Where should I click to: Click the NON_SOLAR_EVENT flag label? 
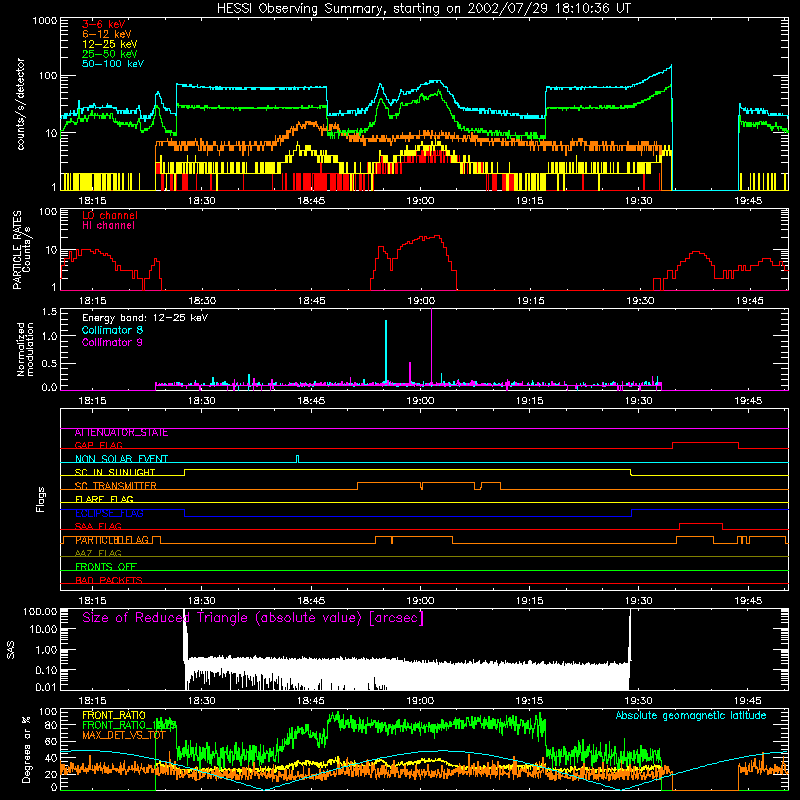tap(121, 459)
